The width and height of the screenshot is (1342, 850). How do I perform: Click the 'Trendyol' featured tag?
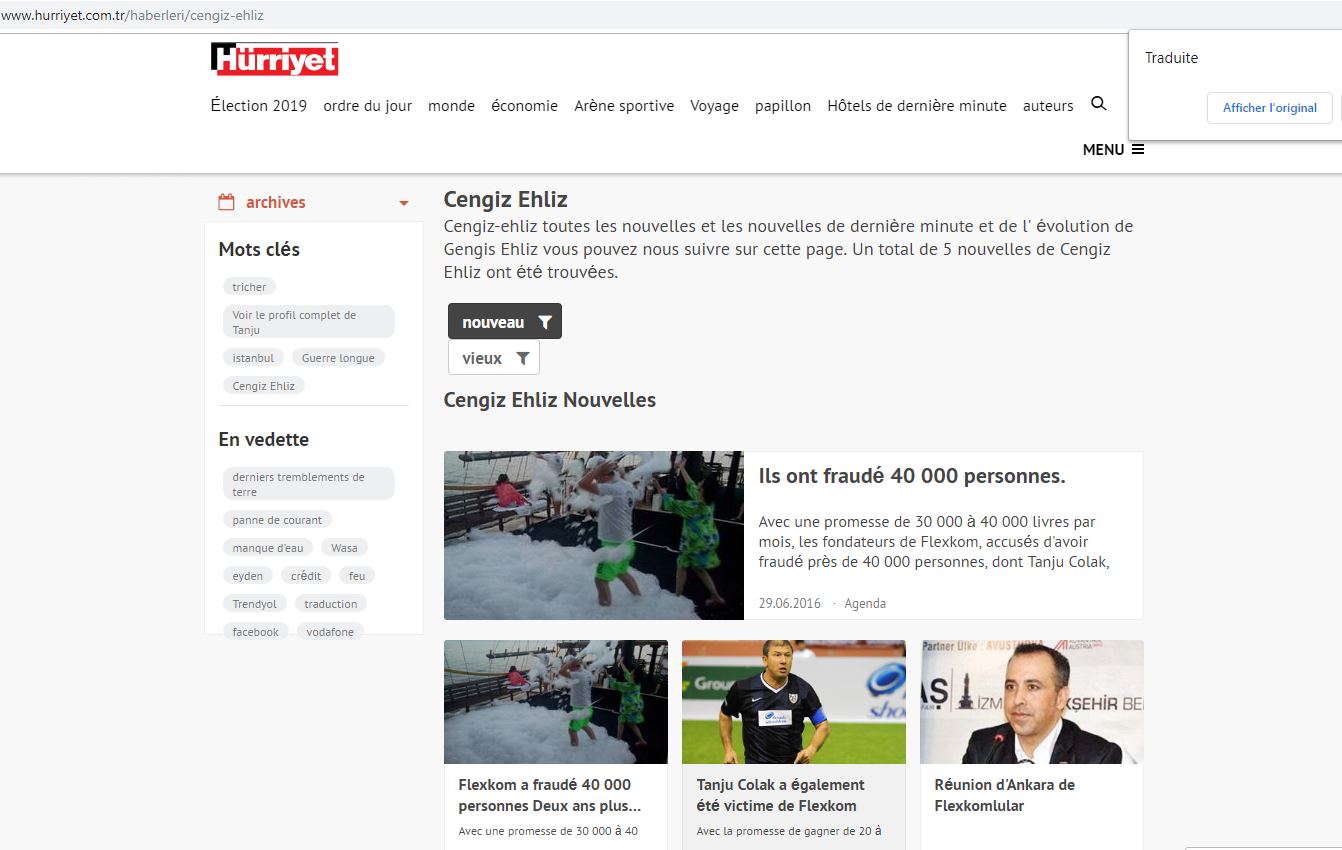click(255, 604)
